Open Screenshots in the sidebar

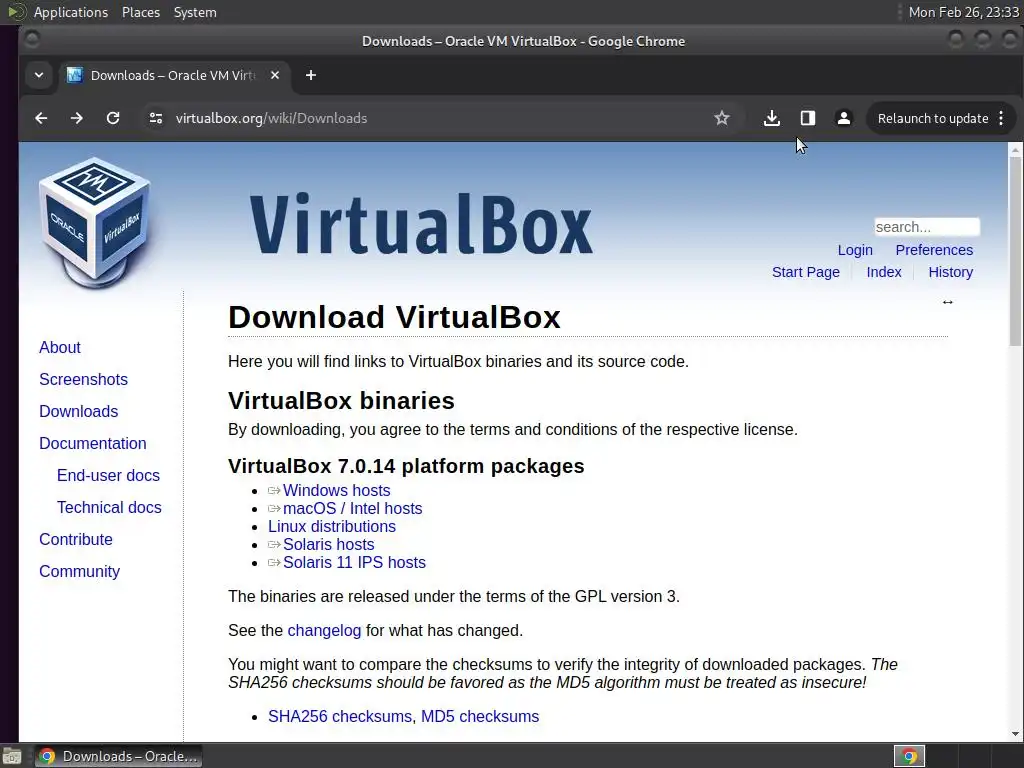[x=83, y=379]
